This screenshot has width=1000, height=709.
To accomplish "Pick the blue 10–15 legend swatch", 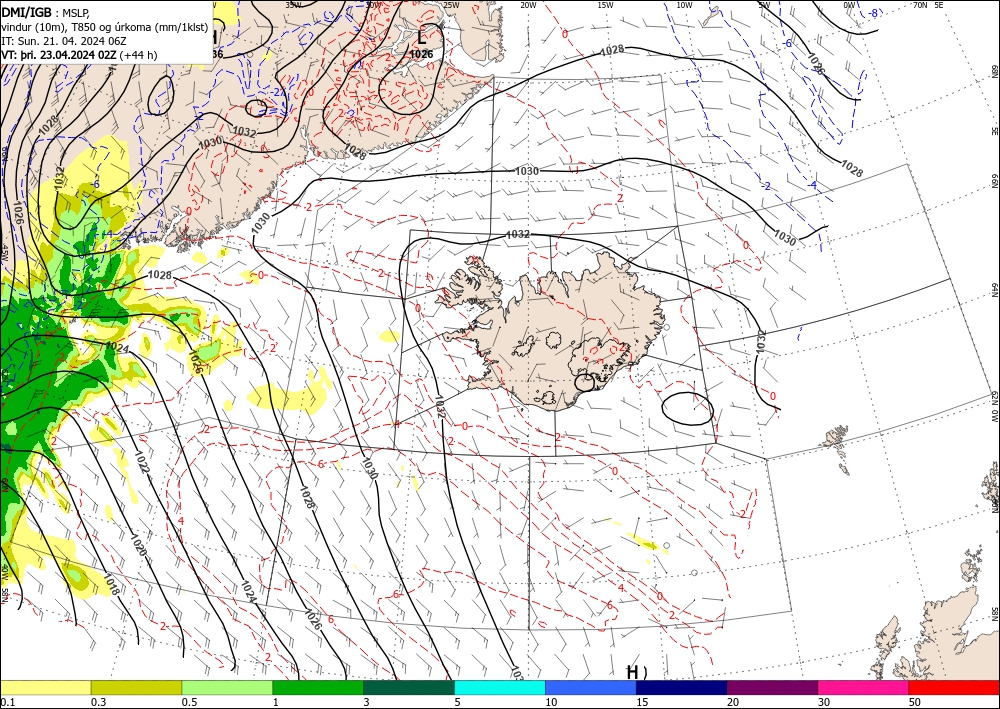I will point(591,687).
